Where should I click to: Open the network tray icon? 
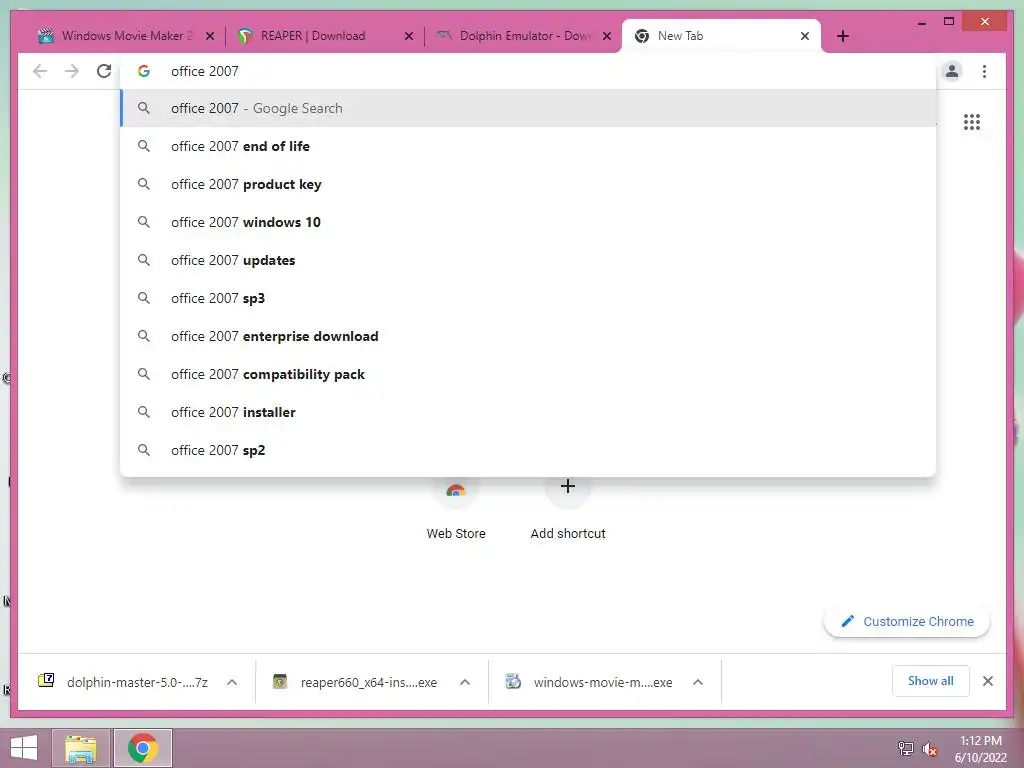(x=905, y=749)
